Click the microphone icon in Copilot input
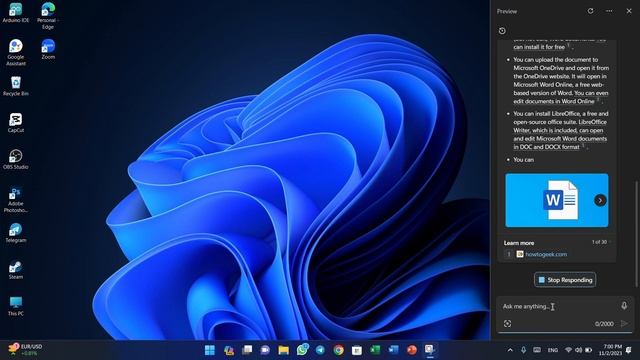Screen dimensions: 640x360 [x=624, y=306]
